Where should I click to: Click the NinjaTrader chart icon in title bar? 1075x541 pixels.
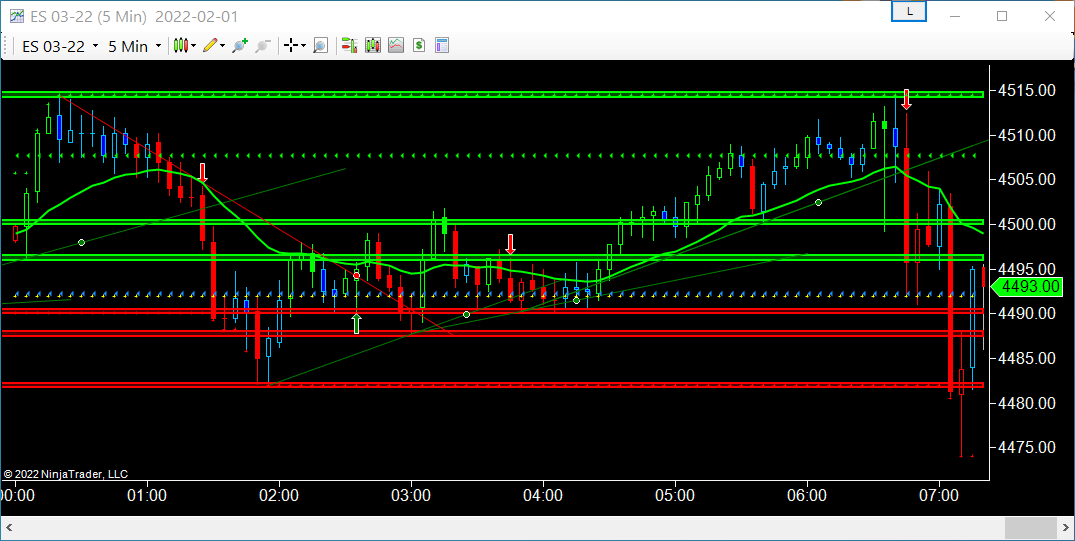pyautogui.click(x=16, y=16)
